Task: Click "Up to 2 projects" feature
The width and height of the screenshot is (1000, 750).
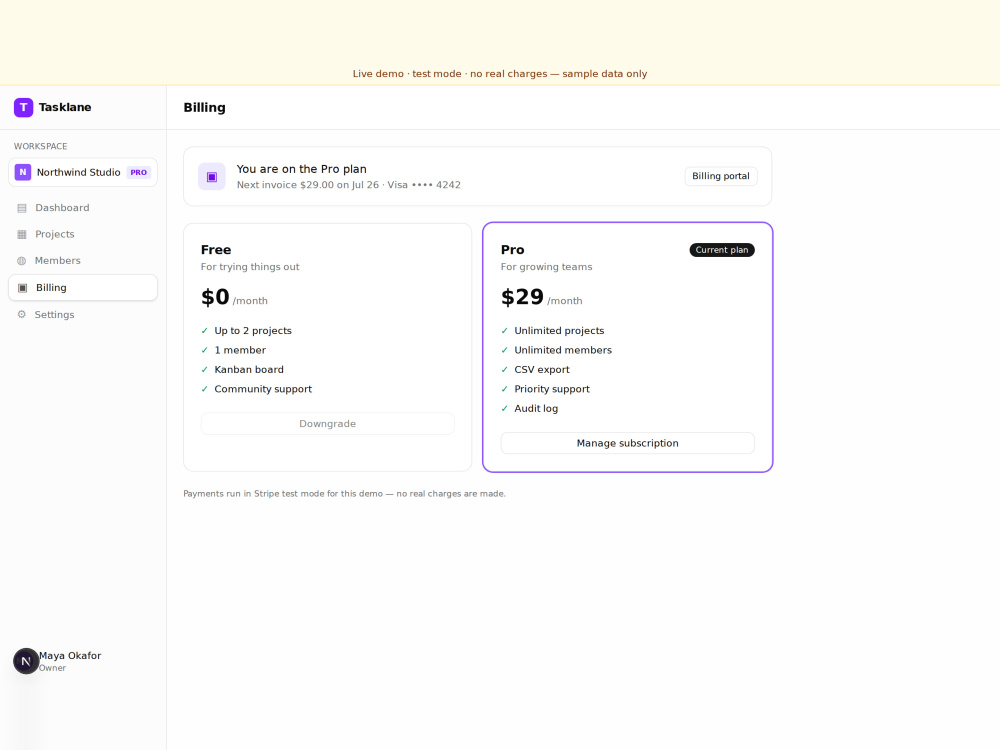Action: [253, 330]
